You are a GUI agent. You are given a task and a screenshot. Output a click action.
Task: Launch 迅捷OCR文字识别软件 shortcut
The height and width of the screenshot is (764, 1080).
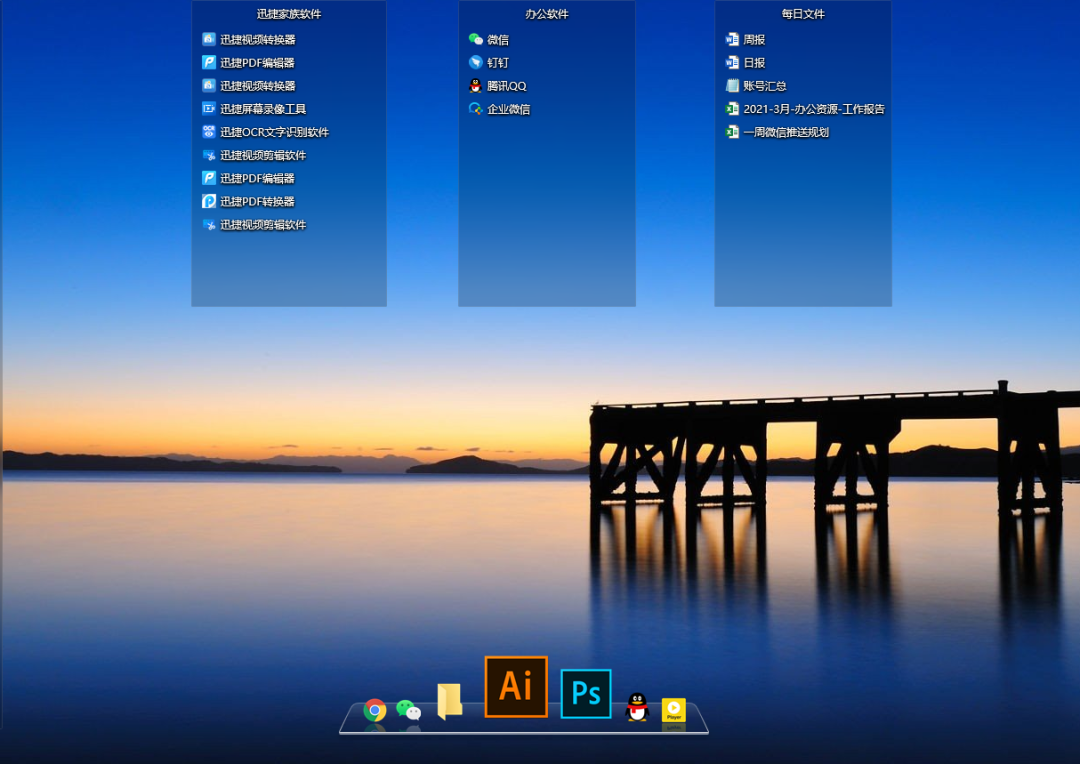265,132
